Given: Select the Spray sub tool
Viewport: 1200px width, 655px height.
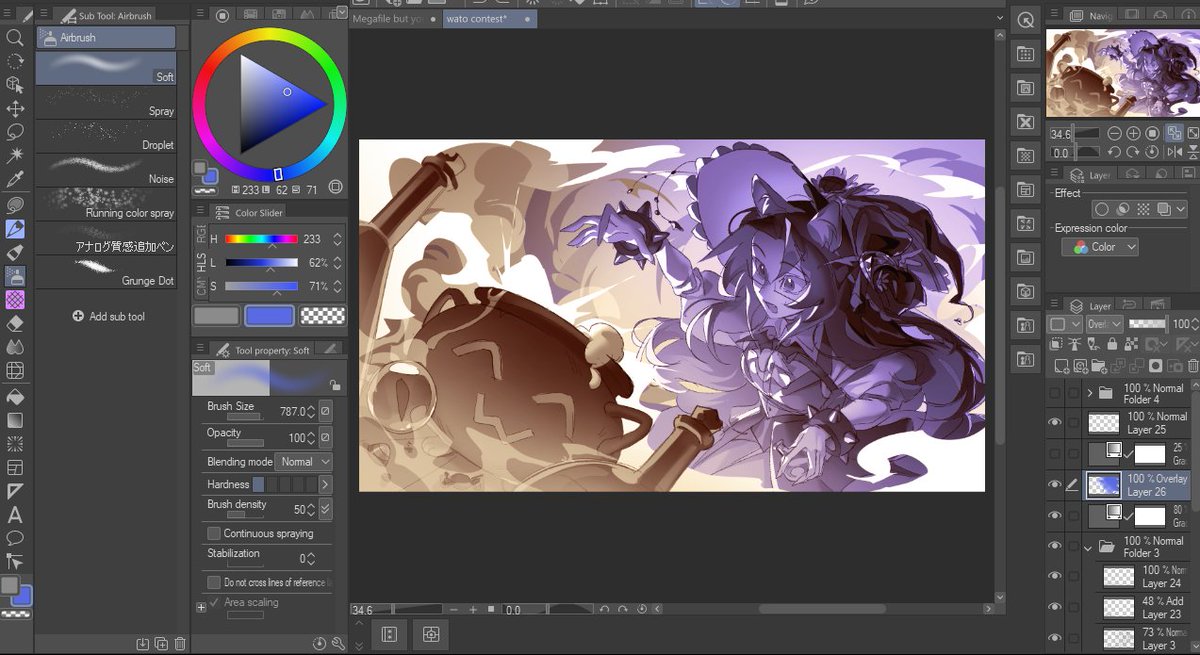Looking at the screenshot, I should (x=106, y=103).
